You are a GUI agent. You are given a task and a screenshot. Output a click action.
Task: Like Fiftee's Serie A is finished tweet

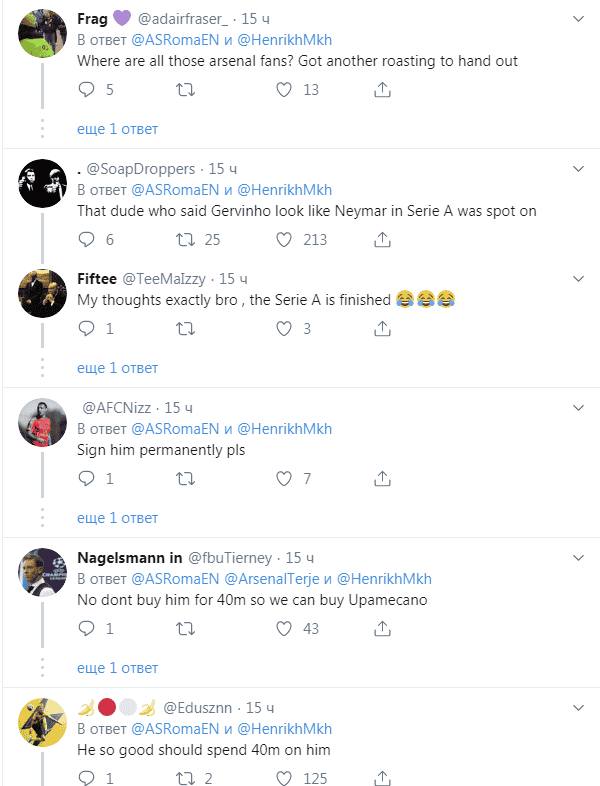[x=284, y=328]
